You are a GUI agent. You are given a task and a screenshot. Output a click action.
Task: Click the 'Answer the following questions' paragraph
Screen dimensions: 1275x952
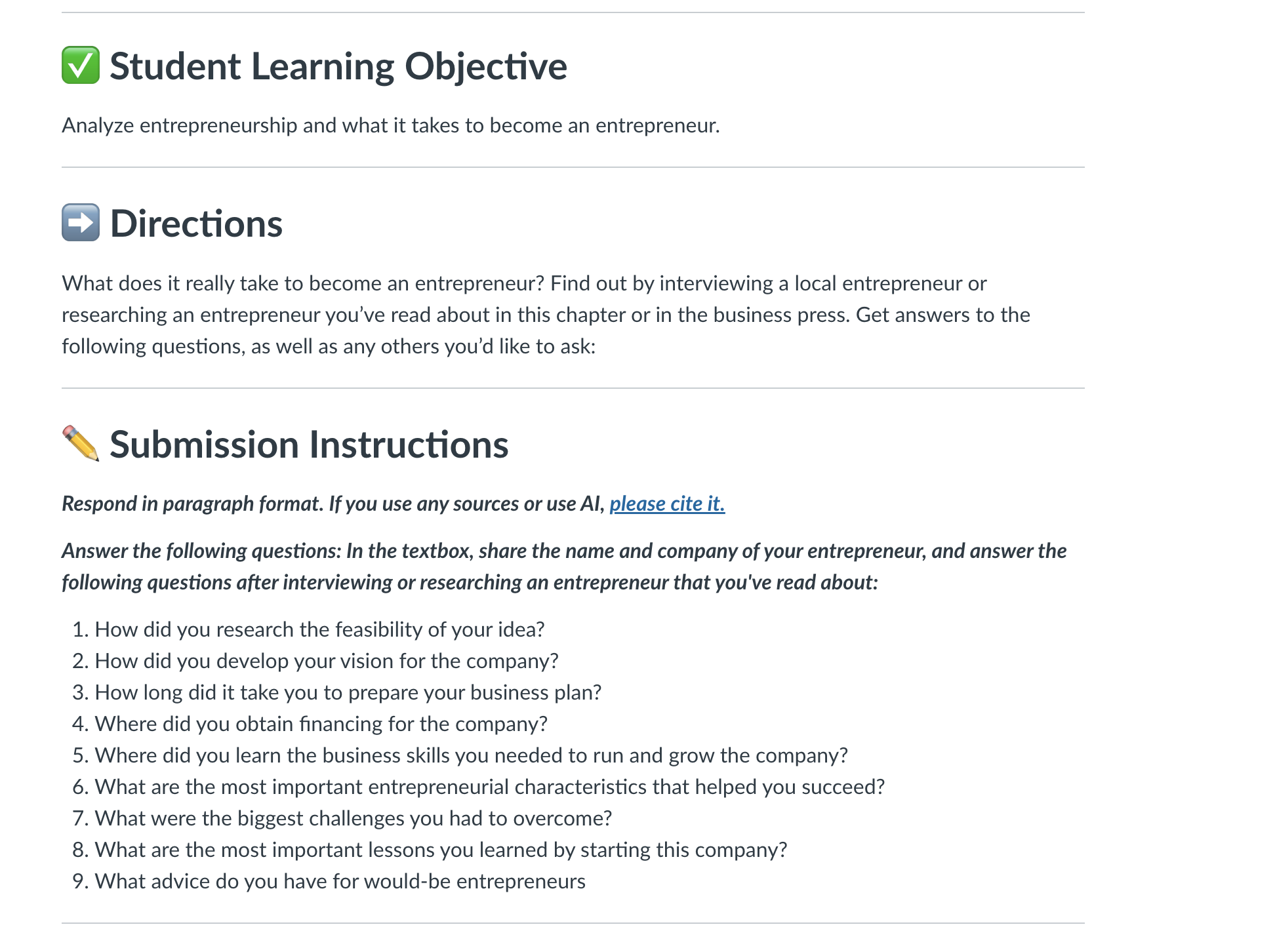tap(564, 566)
